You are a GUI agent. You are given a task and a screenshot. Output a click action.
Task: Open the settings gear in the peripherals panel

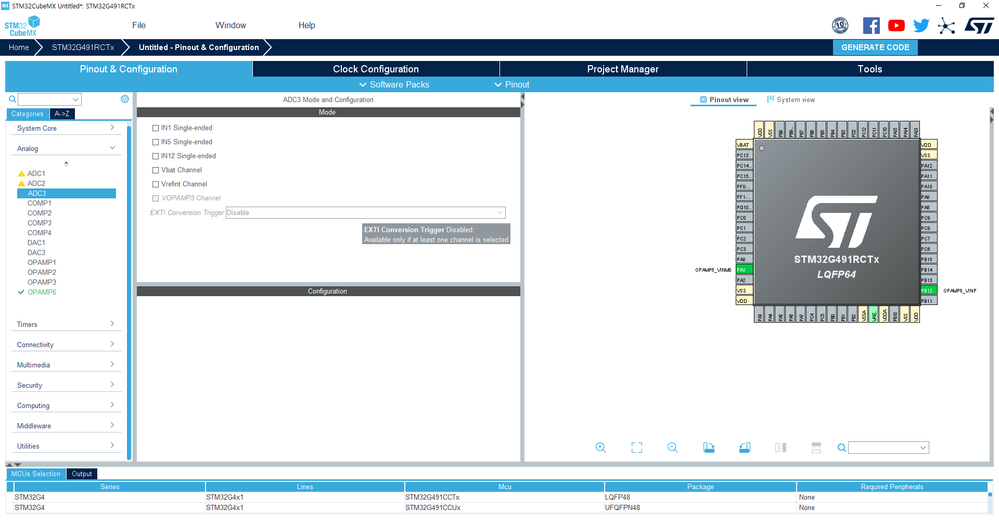[x=125, y=99]
